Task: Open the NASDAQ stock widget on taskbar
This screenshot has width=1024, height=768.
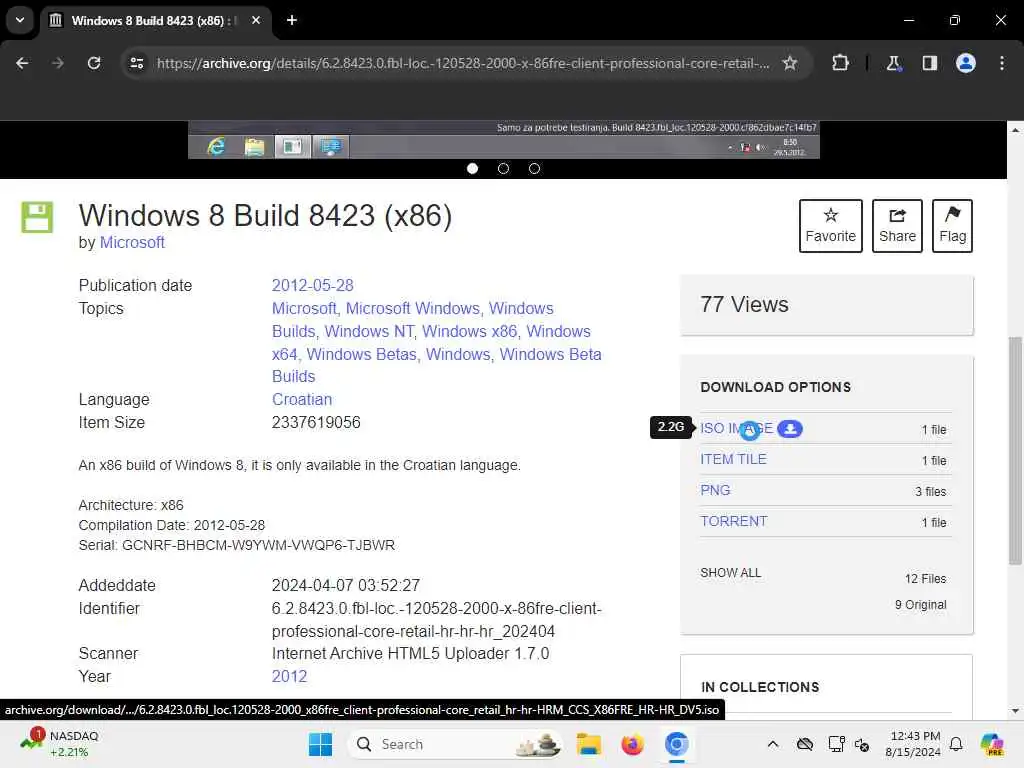Action: tap(60, 744)
